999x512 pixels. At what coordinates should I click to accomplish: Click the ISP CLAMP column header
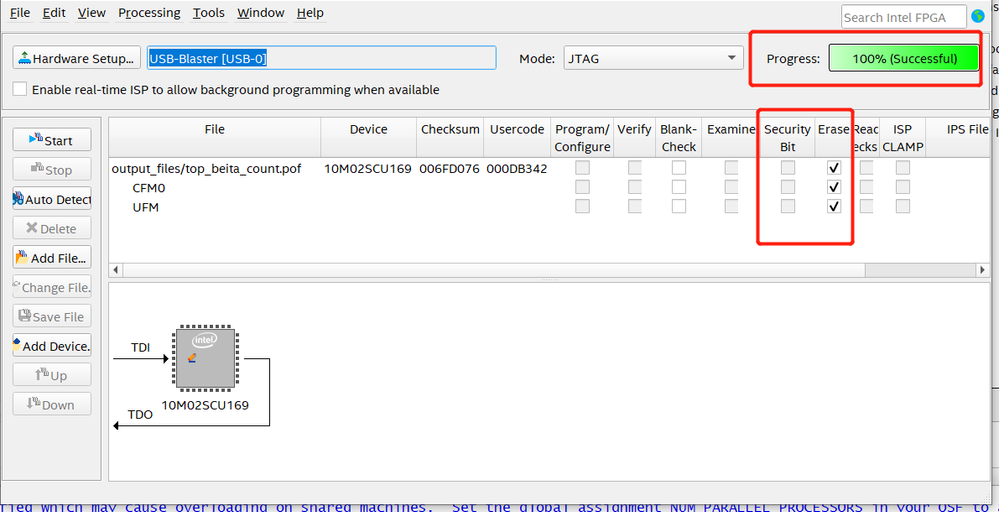tap(902, 138)
